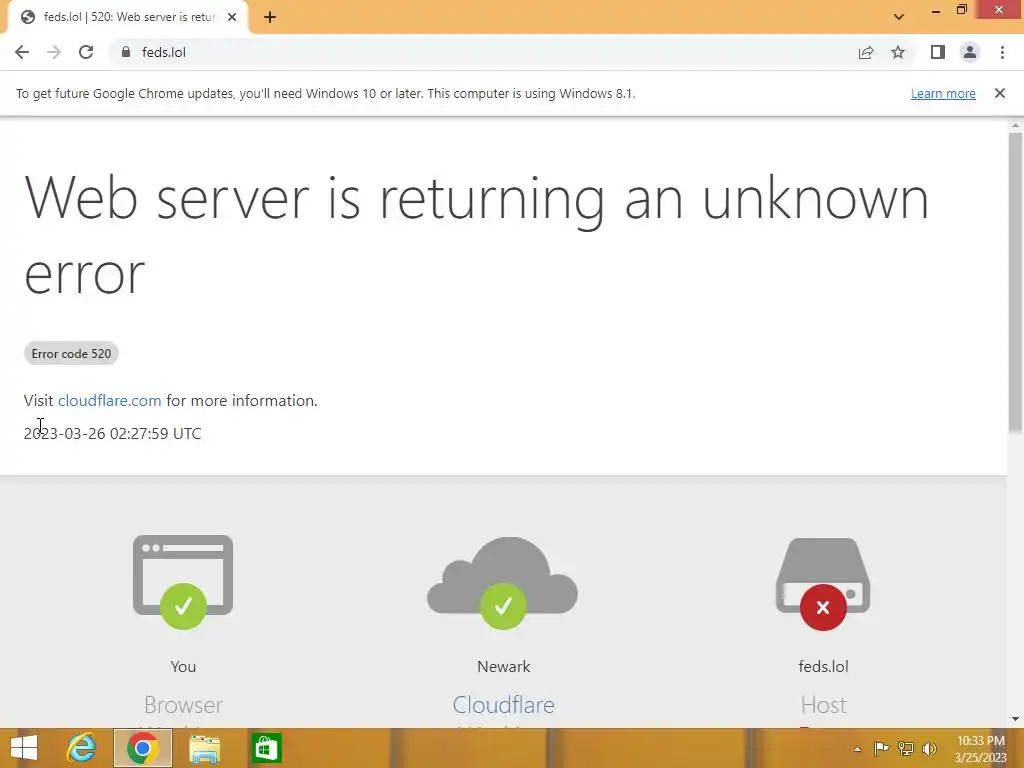The image size is (1024, 768).
Task: Restore down the Chrome window
Action: (x=962, y=10)
